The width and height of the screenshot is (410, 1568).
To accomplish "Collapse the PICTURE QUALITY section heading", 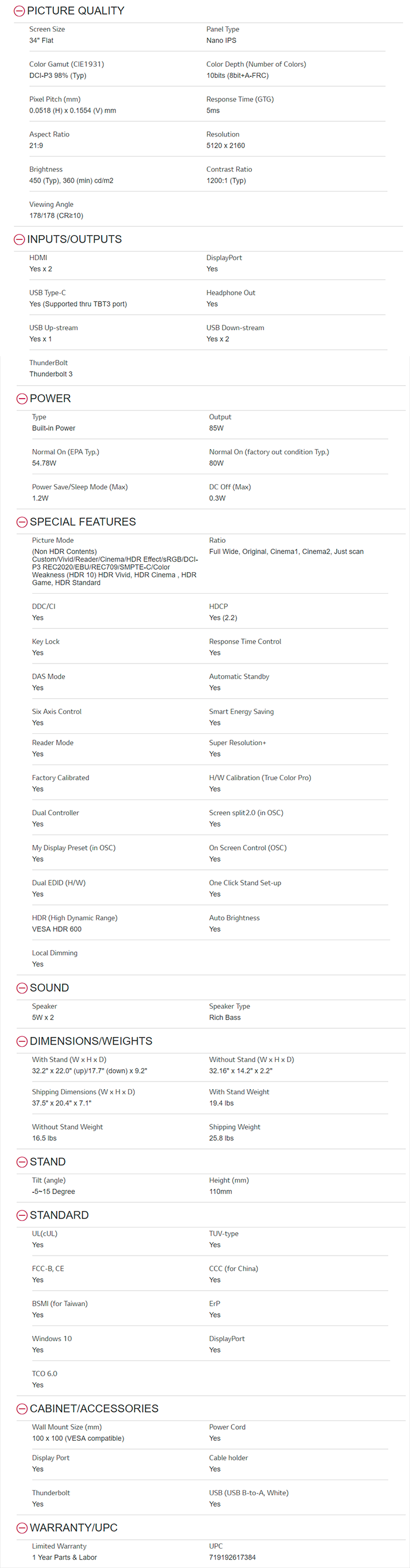I will tap(76, 11).
